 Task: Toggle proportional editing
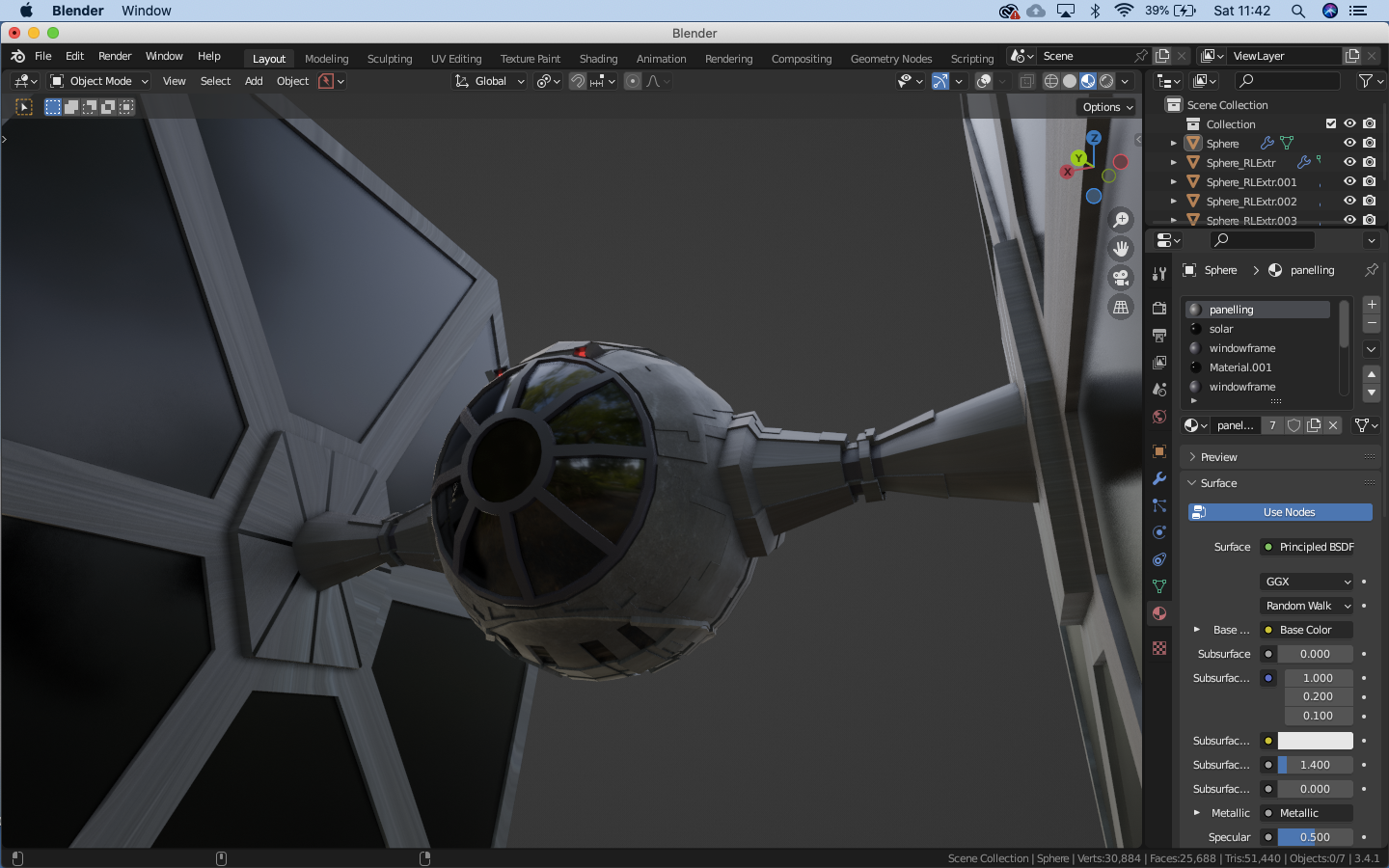(x=633, y=81)
